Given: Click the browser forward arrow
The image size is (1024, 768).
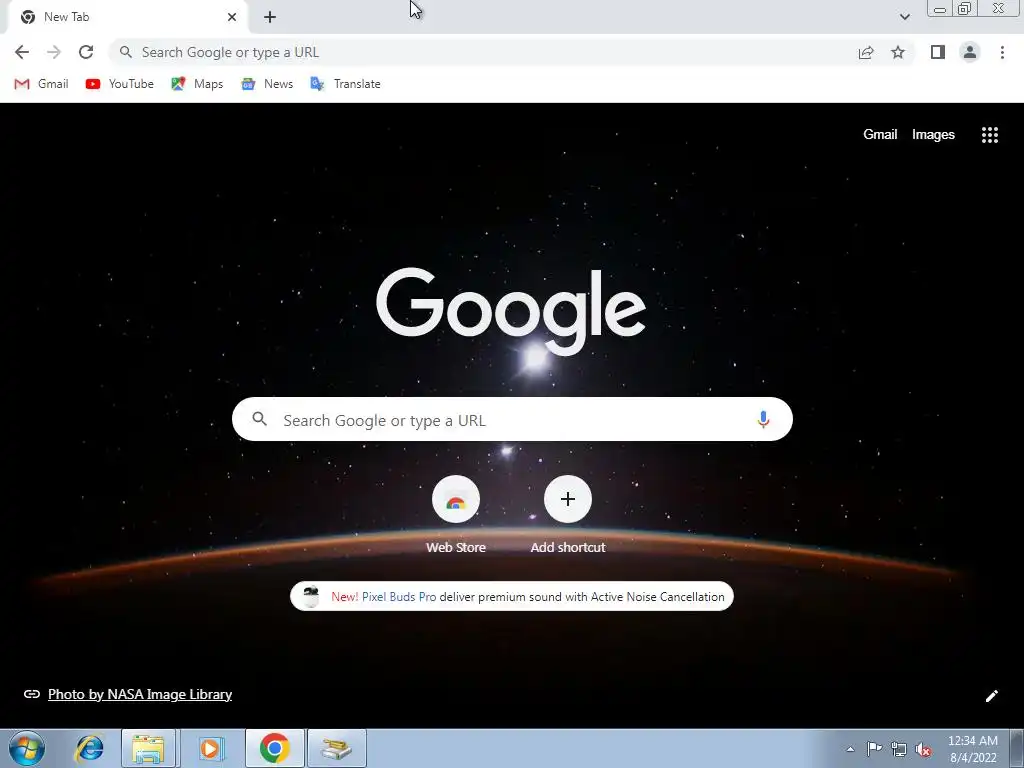Looking at the screenshot, I should pos(54,52).
